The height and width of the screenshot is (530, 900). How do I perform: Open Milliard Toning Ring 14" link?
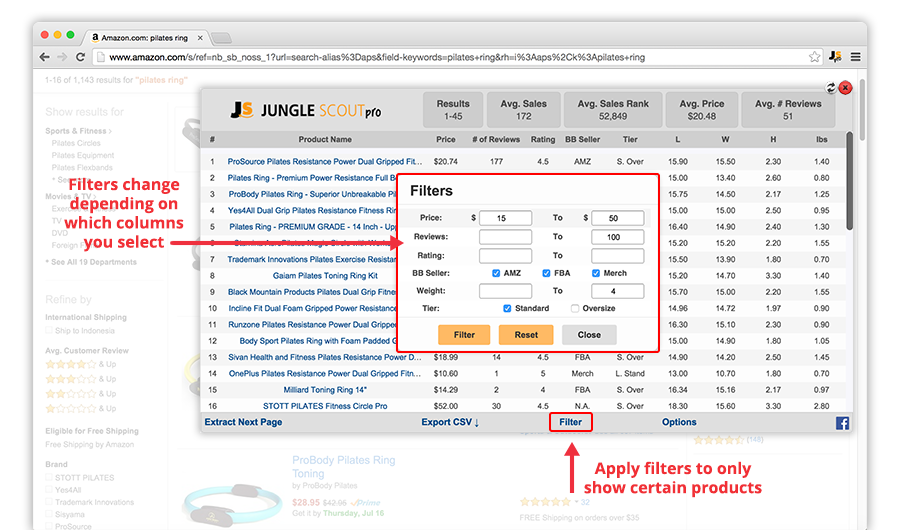(x=325, y=390)
